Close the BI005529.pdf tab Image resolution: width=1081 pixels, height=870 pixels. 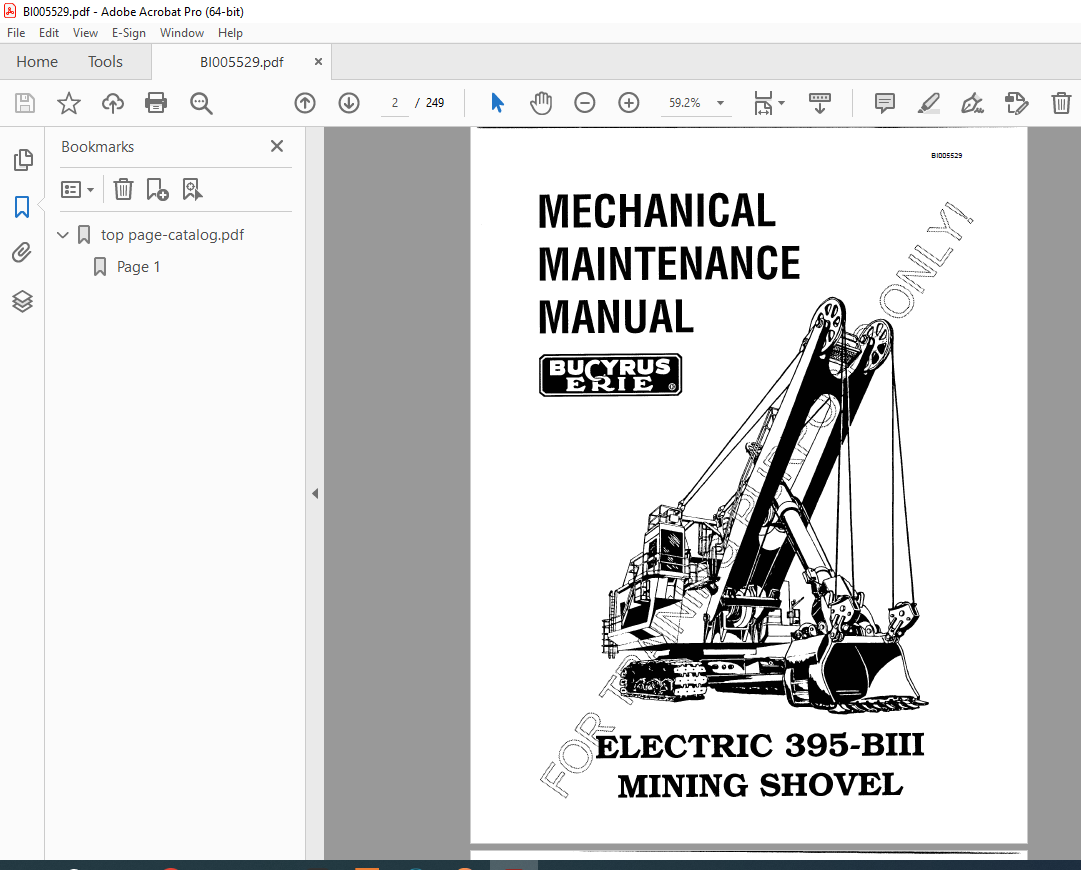[x=319, y=61]
